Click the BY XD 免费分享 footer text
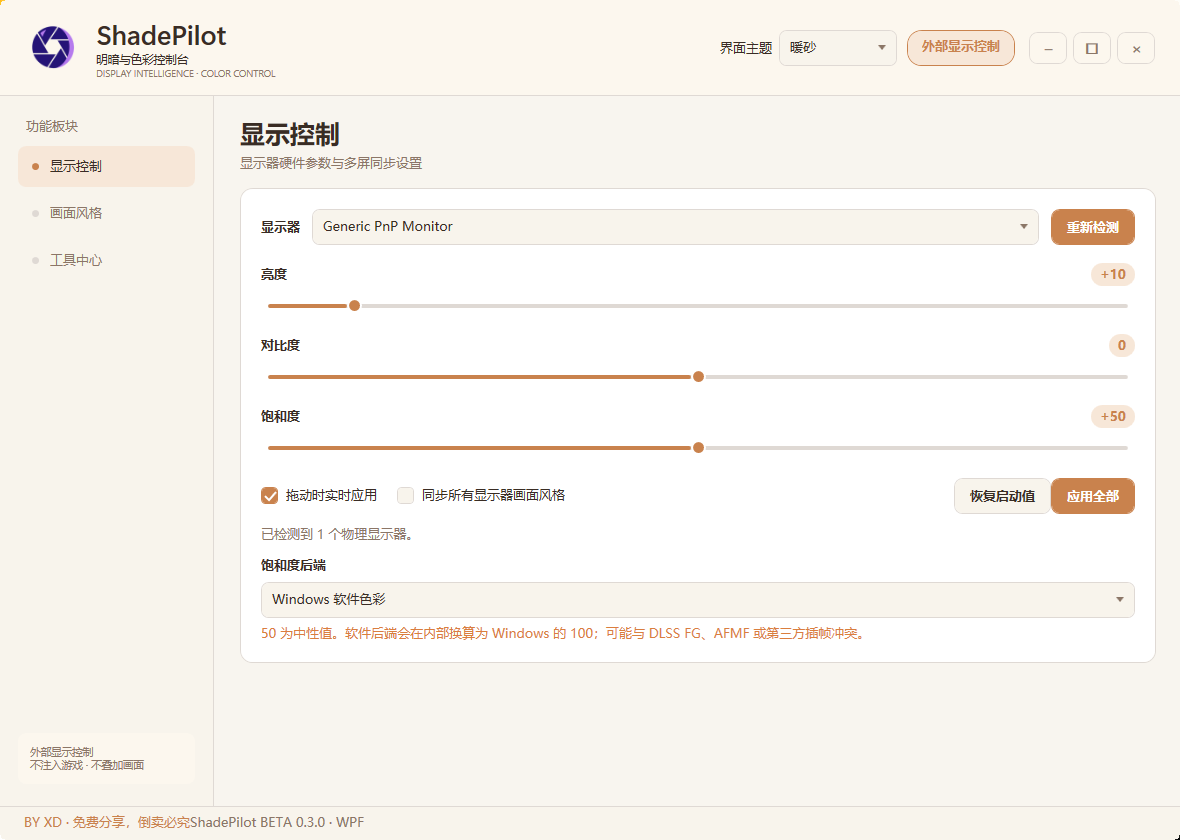Viewport: 1180px width, 840px height. coord(107,822)
